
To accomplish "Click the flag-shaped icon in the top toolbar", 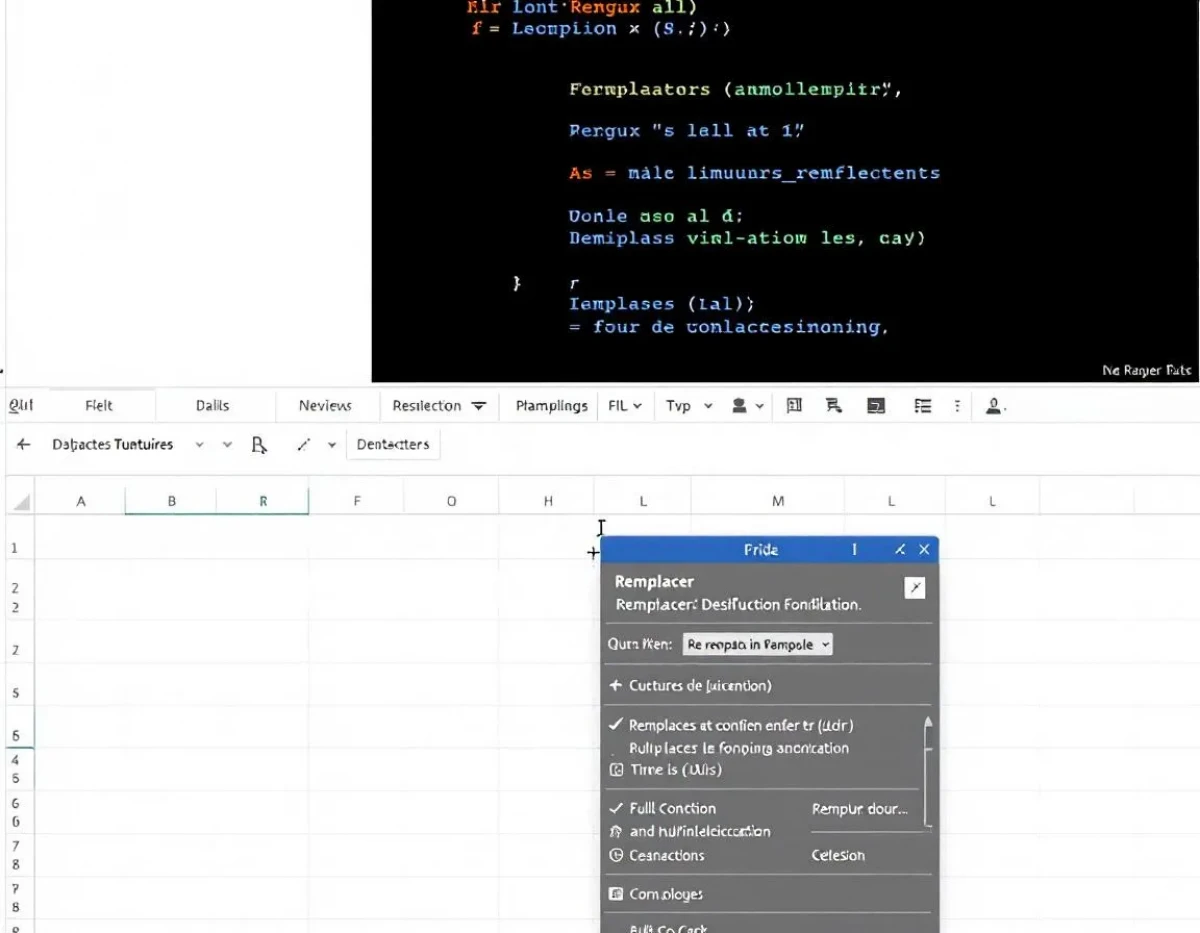I will click(833, 405).
